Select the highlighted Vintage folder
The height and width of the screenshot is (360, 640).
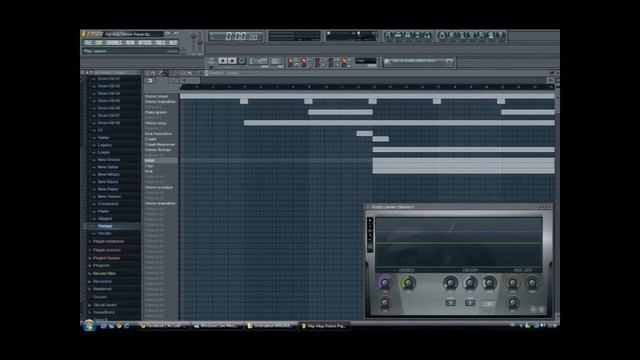[x=105, y=226]
